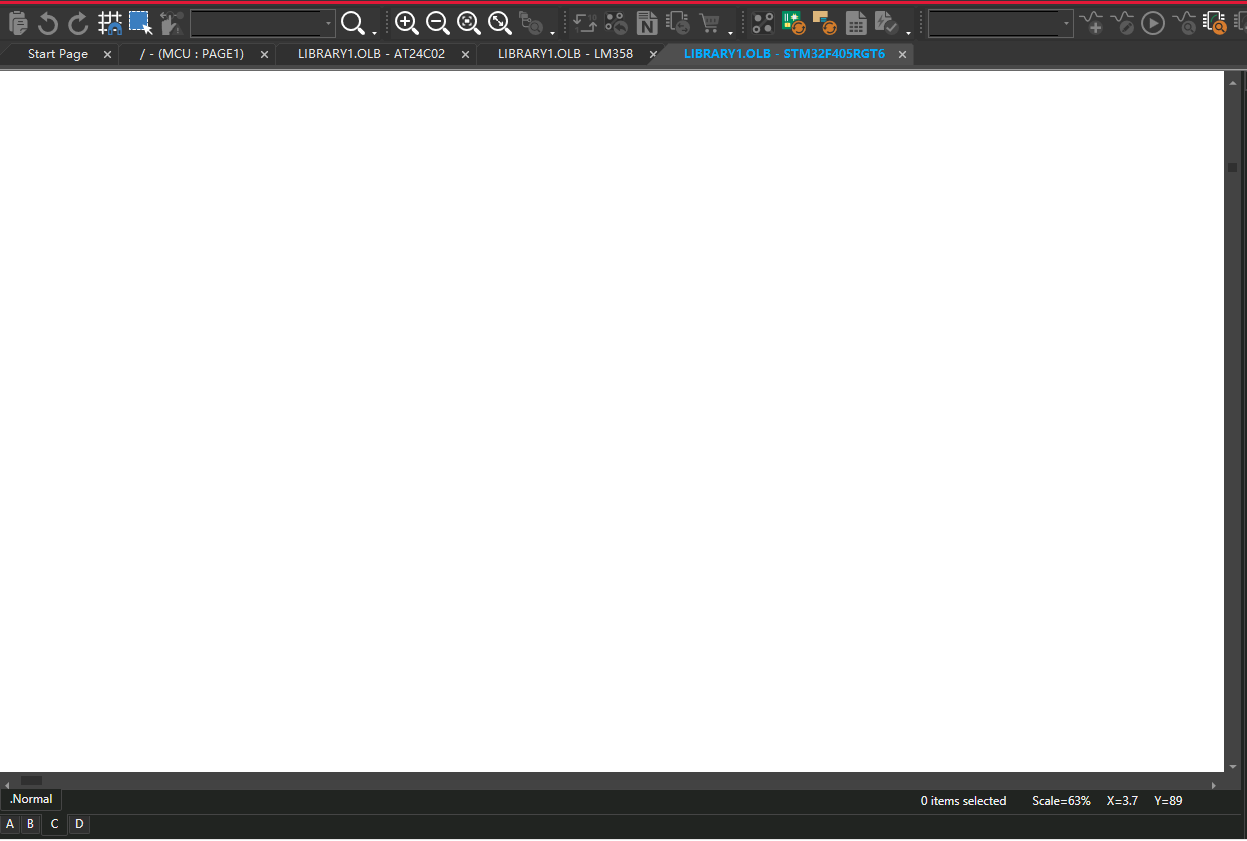Screen dimensions: 1247x841
Task: Select the .Normal view tab
Action: pyautogui.click(x=31, y=799)
